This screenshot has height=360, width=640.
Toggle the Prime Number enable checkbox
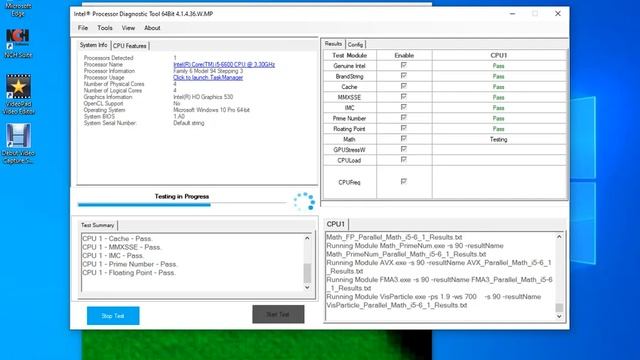pyautogui.click(x=404, y=118)
